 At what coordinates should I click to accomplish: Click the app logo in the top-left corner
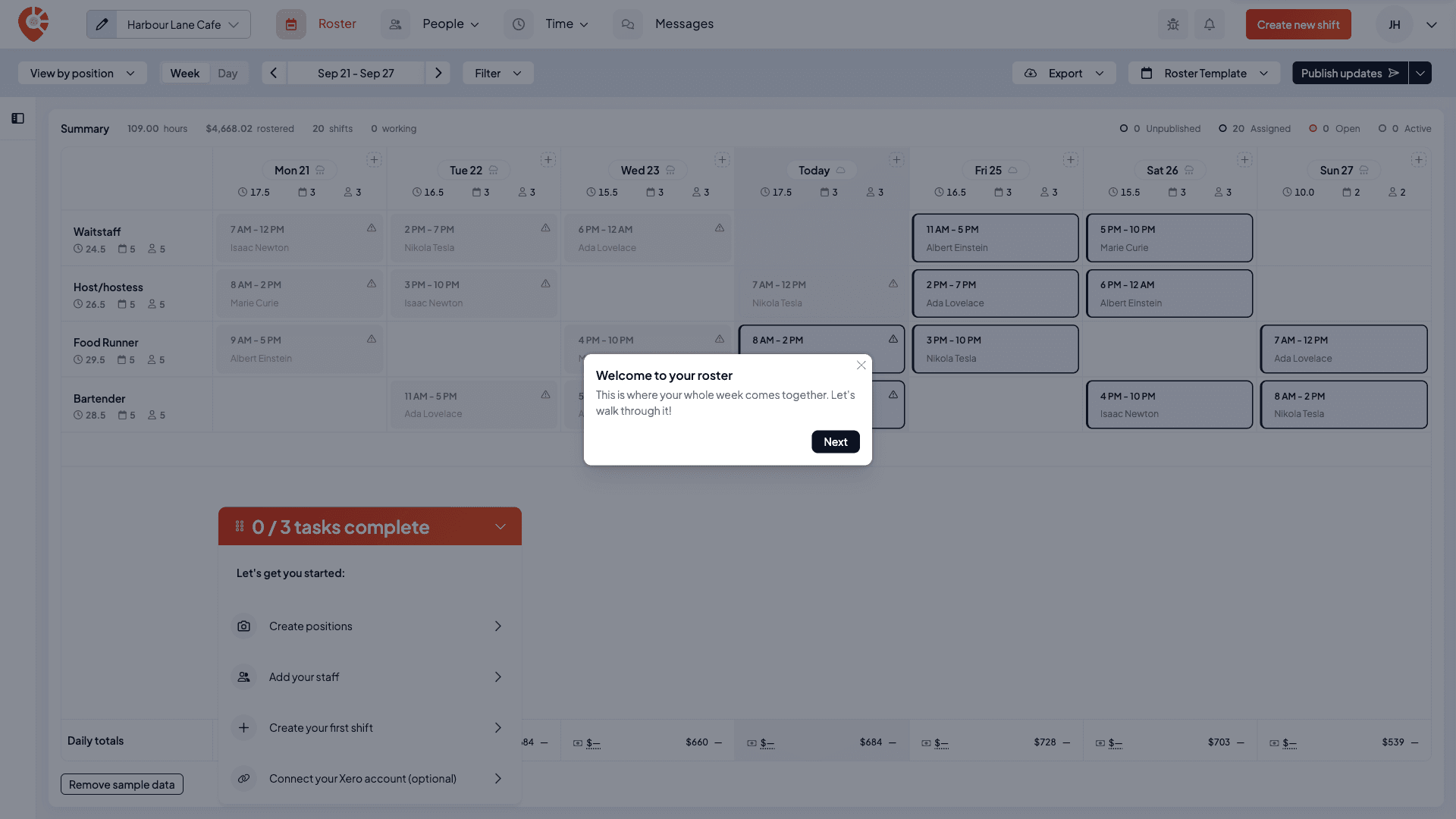(33, 24)
